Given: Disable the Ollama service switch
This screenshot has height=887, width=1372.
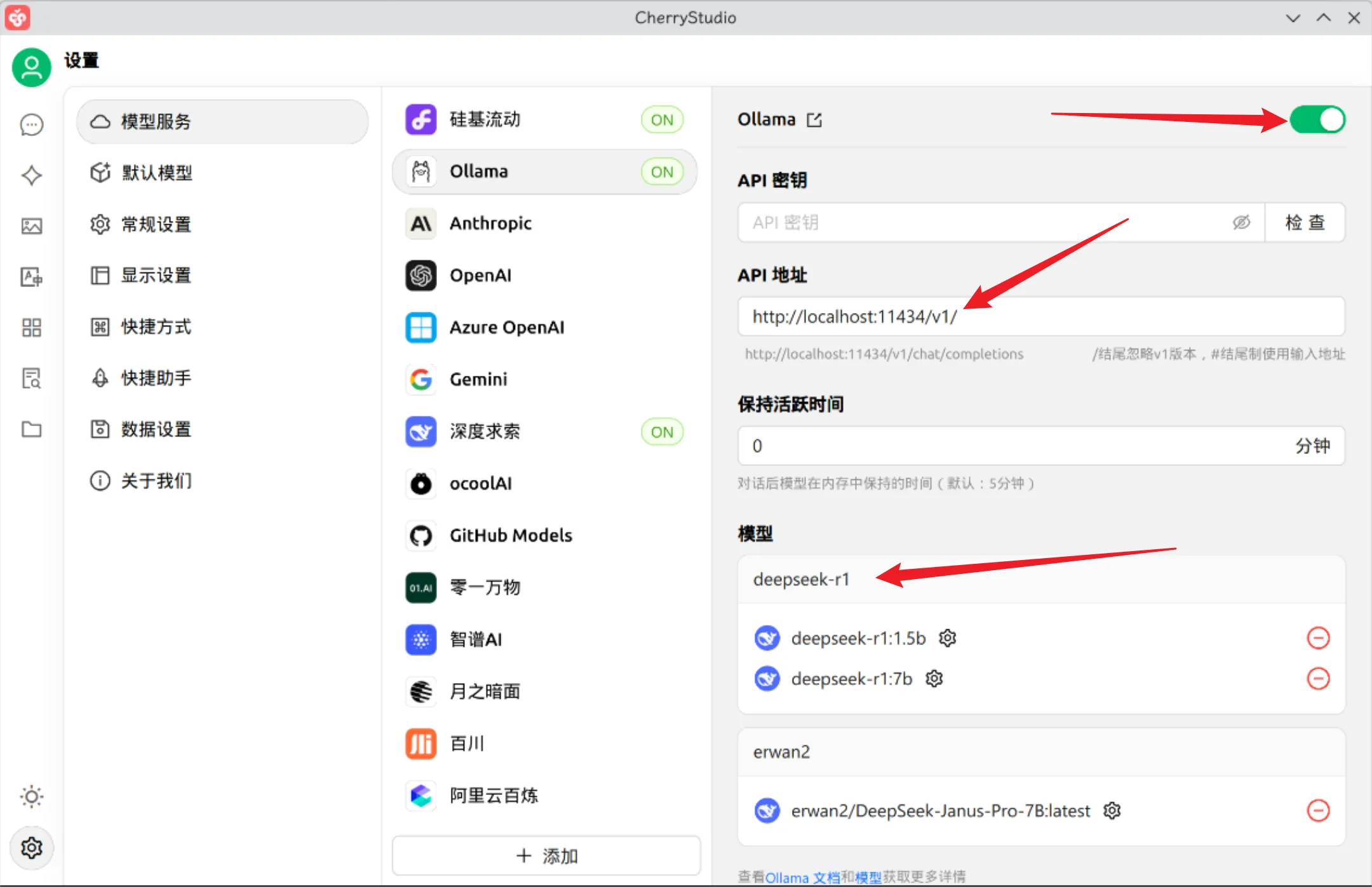Looking at the screenshot, I should click(x=1316, y=119).
